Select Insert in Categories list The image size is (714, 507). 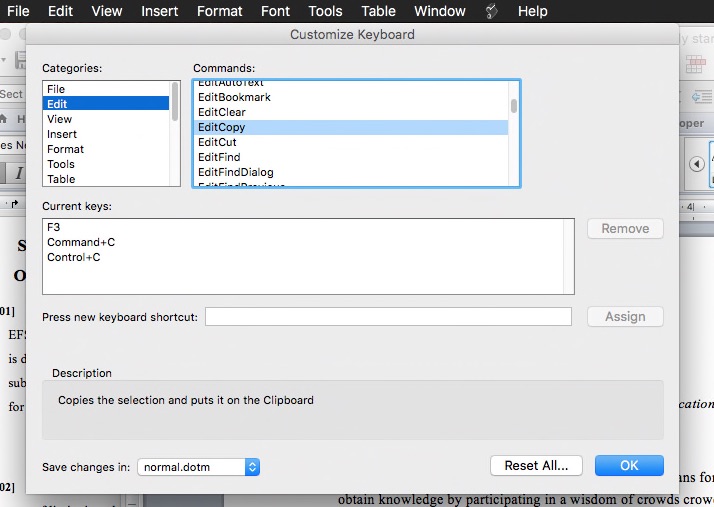click(106, 134)
